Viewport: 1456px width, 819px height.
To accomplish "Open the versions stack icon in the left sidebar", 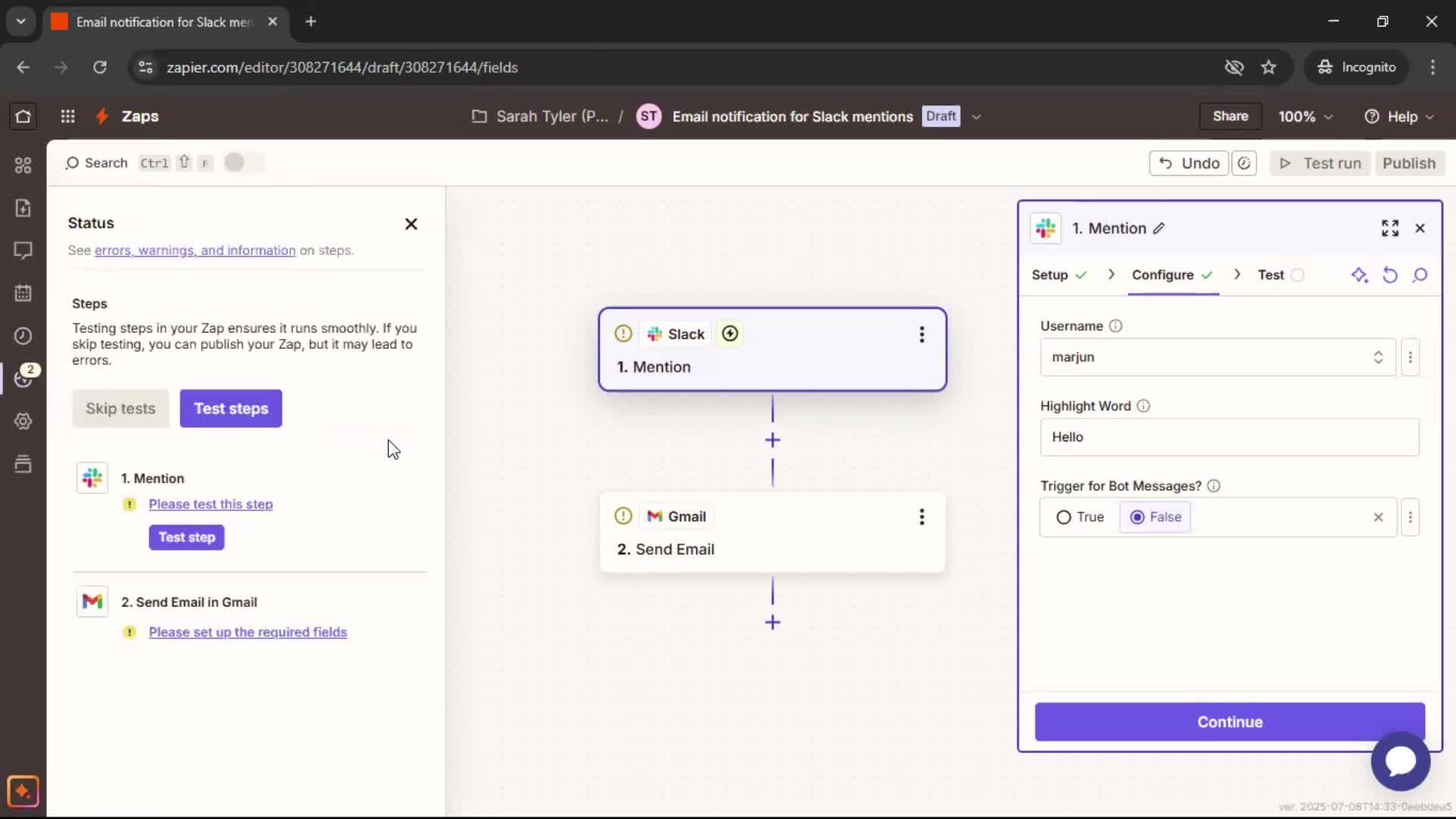I will (23, 464).
